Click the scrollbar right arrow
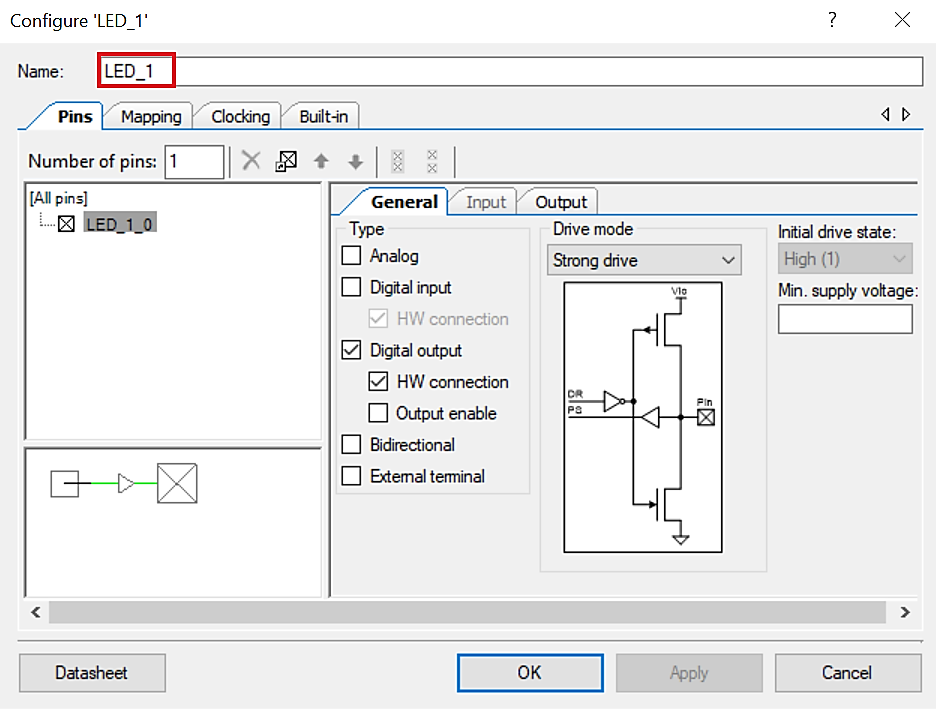 (905, 612)
